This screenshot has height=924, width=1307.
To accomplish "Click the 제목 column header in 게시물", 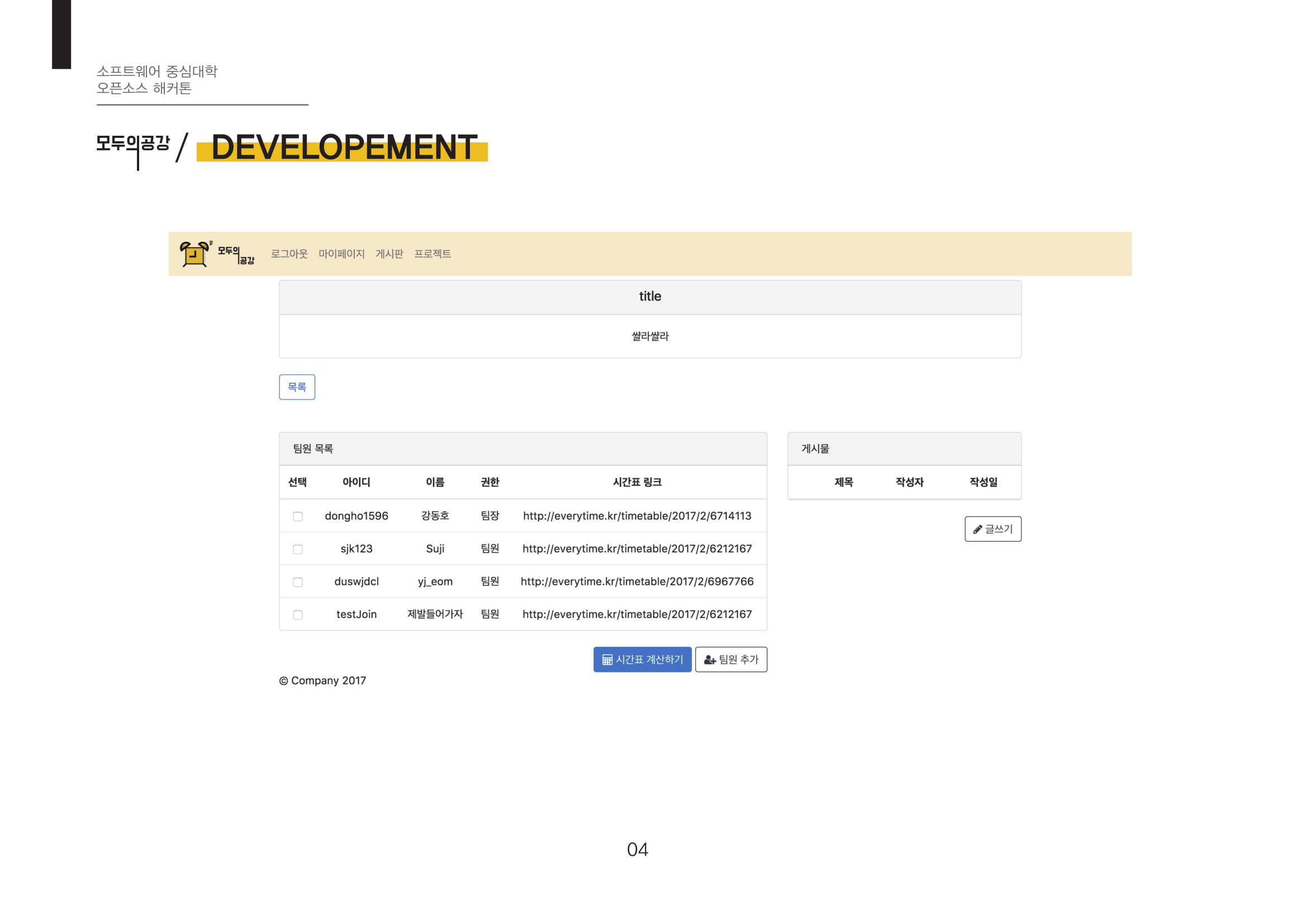I will (x=844, y=483).
